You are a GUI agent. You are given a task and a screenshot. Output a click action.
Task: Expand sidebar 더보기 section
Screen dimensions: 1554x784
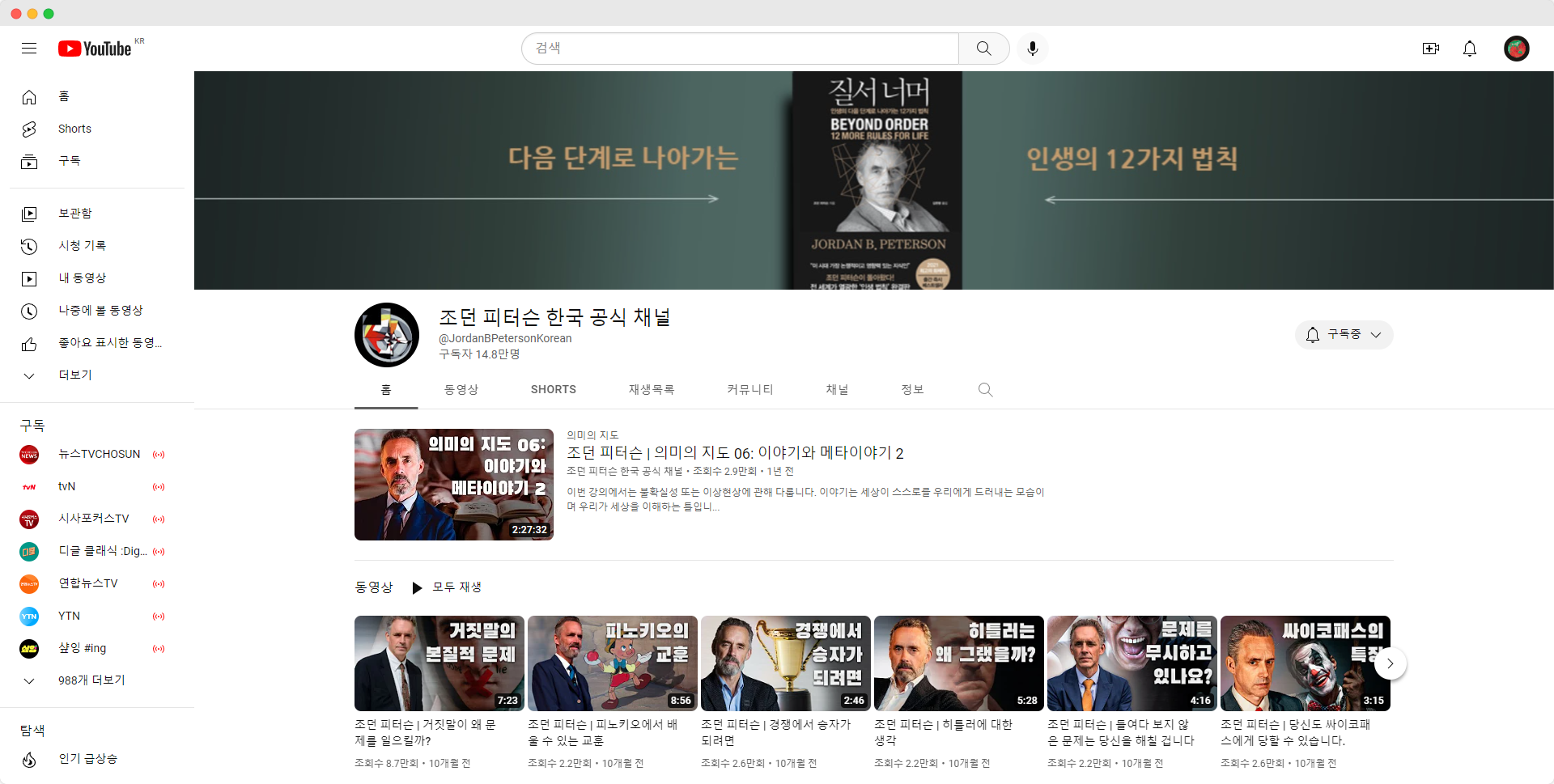pos(97,375)
